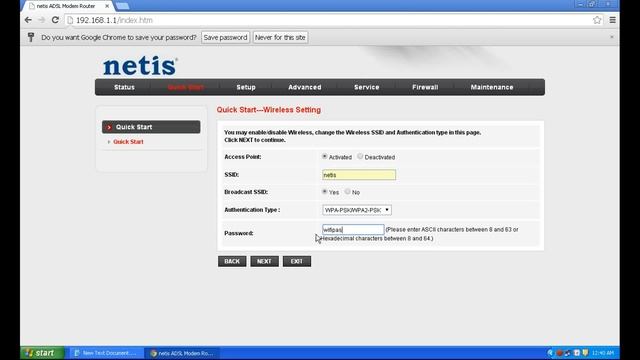Viewport: 640px width, 360px height.
Task: Click the password key icon in infobar
Action: point(31,37)
